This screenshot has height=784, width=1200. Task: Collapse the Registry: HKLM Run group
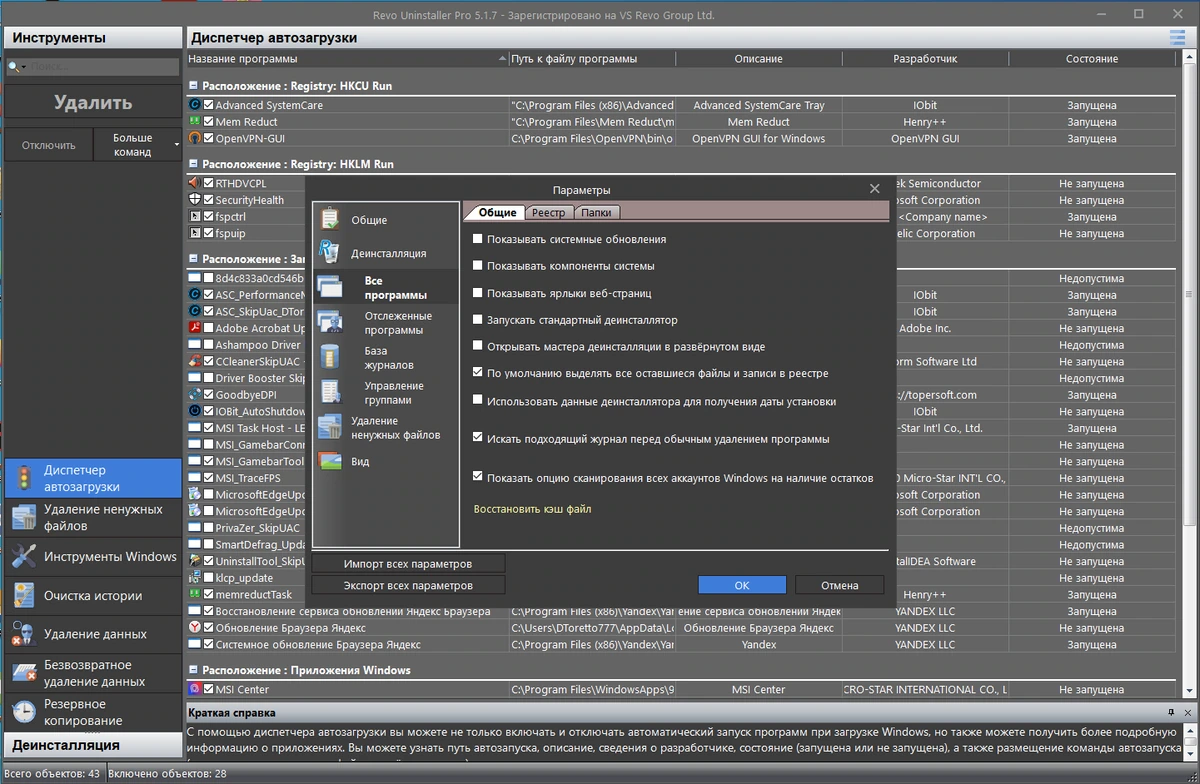(x=194, y=164)
